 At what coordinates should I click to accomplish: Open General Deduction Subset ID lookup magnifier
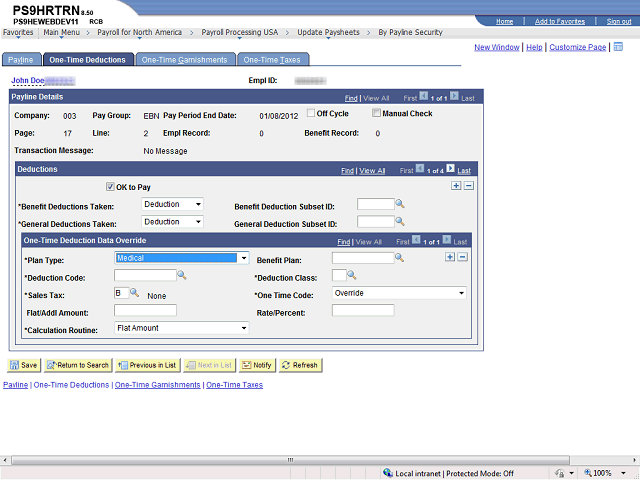pyautogui.click(x=400, y=222)
